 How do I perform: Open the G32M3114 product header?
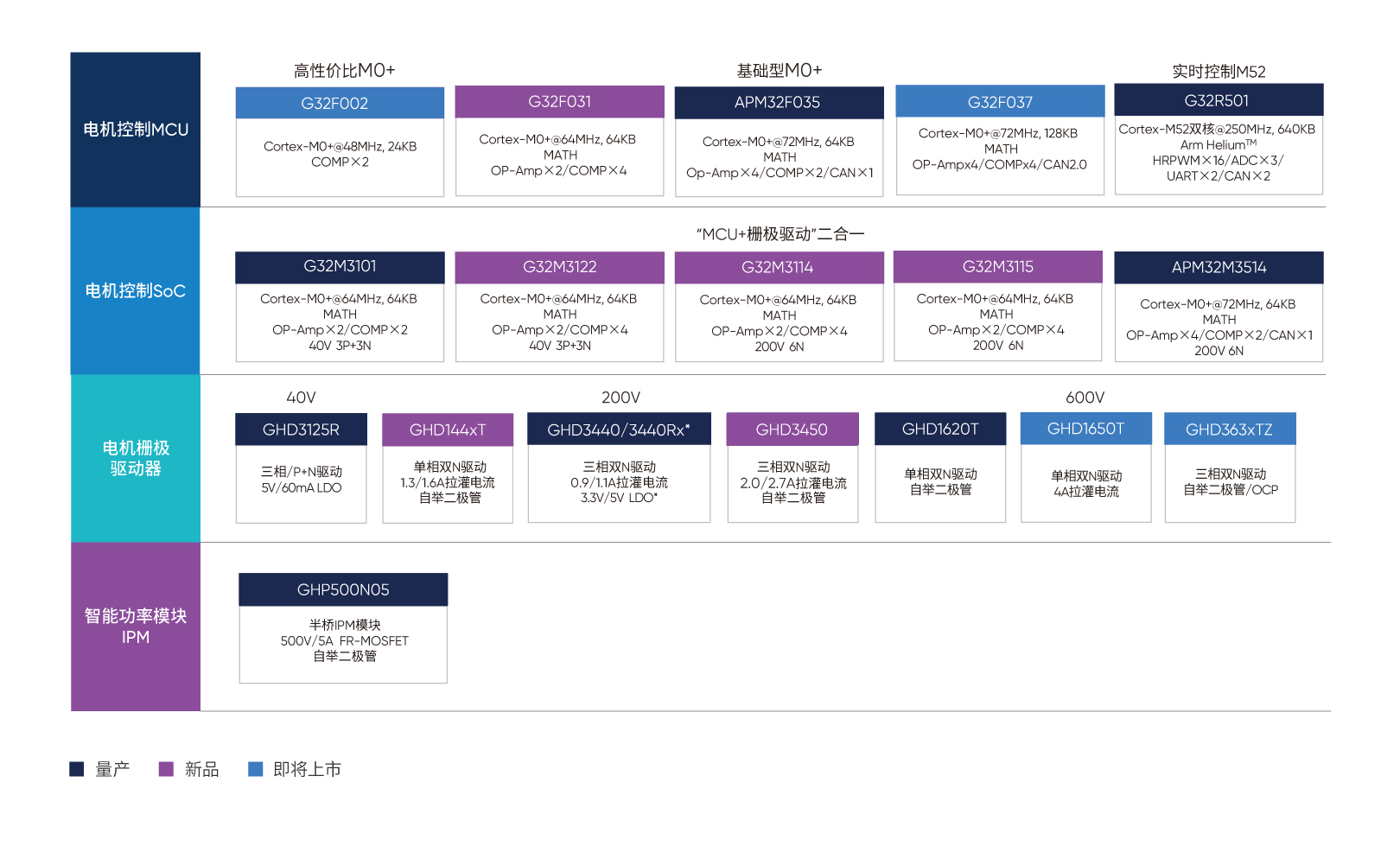tap(779, 268)
